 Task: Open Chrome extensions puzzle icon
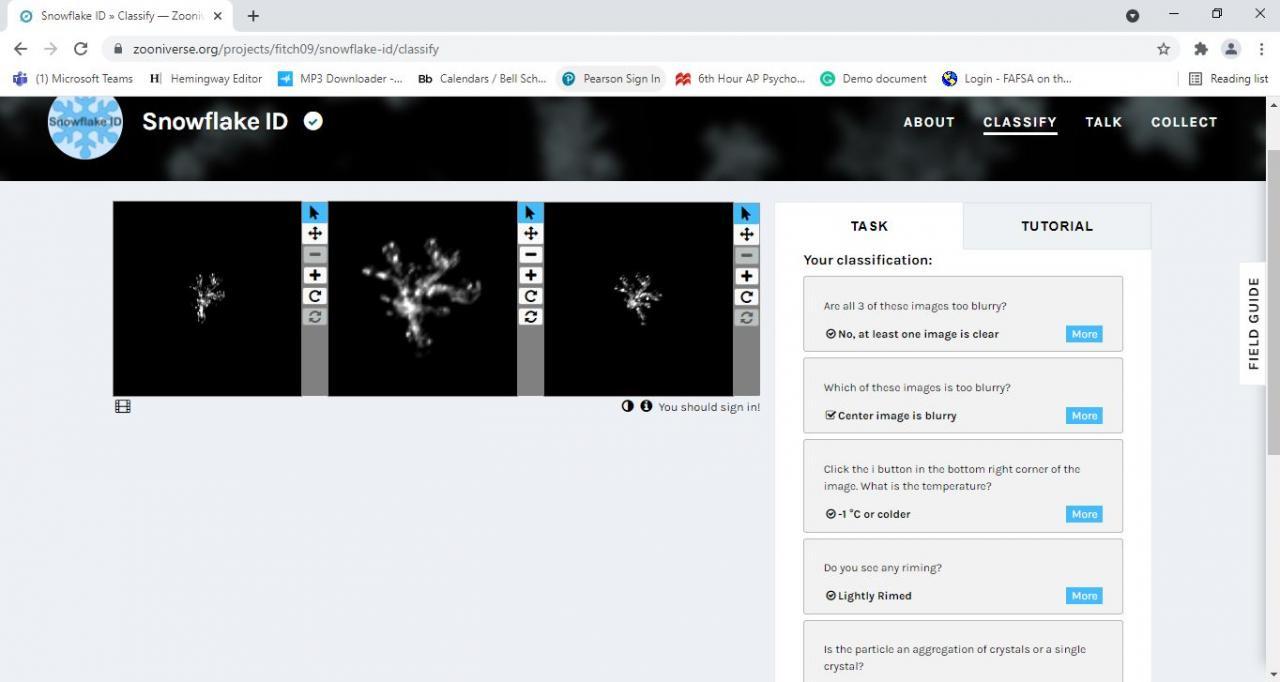pyautogui.click(x=1201, y=48)
